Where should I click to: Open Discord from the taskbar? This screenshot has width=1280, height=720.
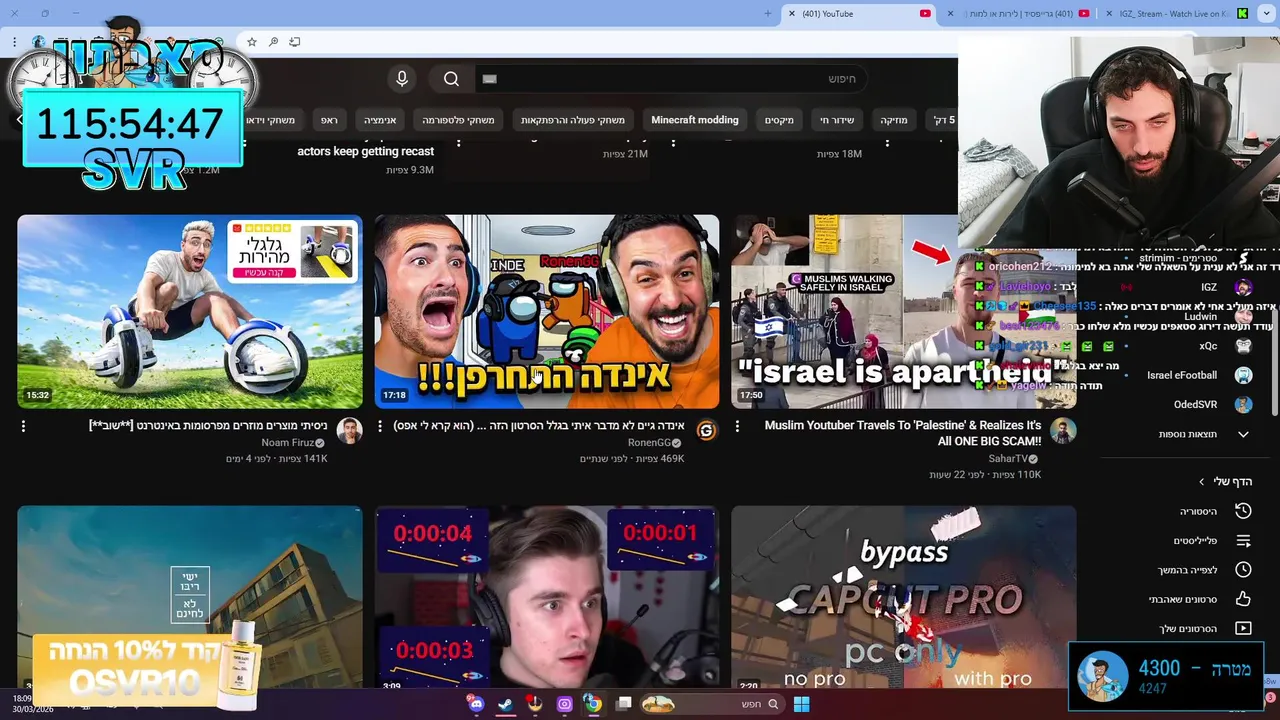(x=476, y=704)
